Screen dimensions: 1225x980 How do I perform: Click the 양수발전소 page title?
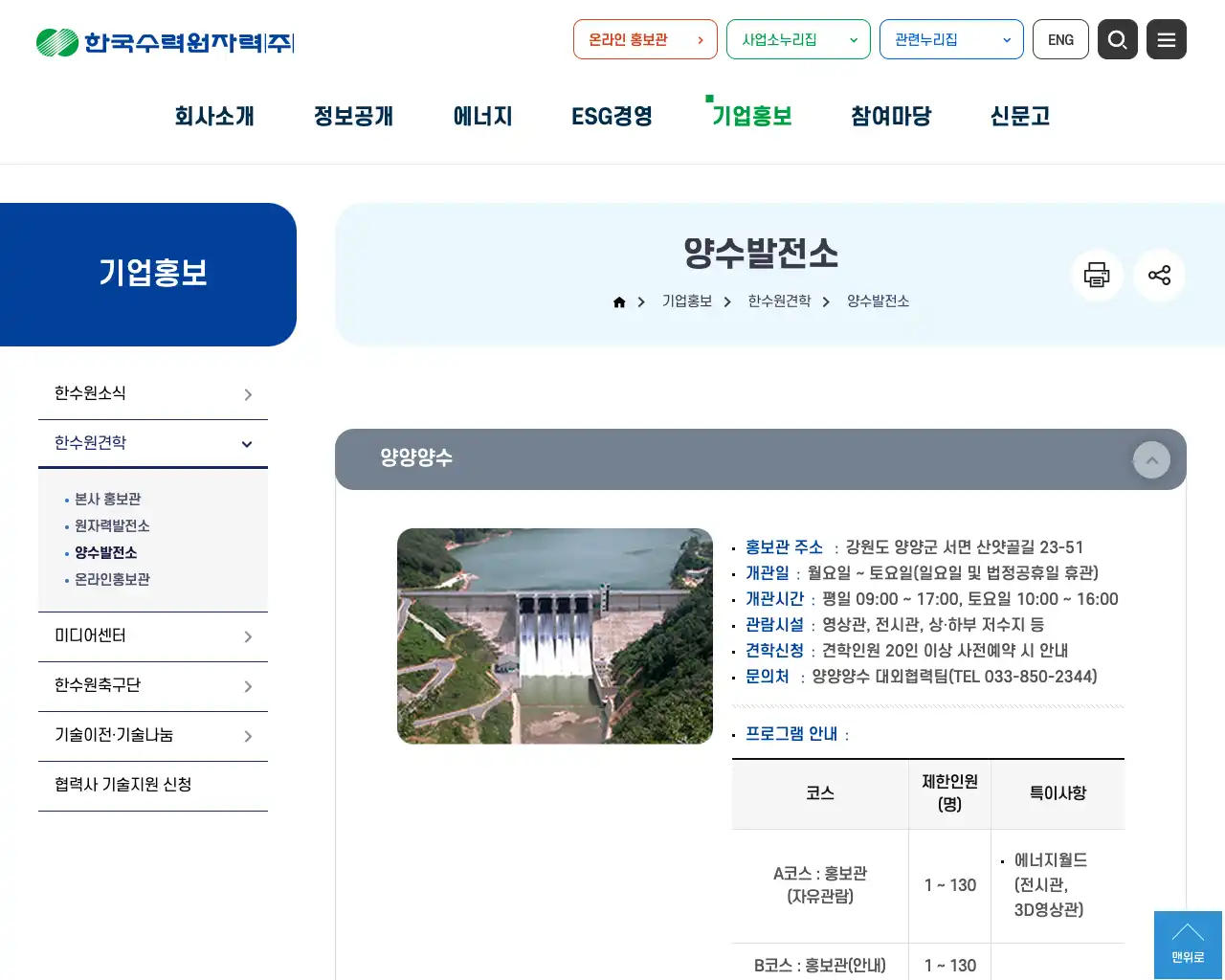[x=761, y=254]
